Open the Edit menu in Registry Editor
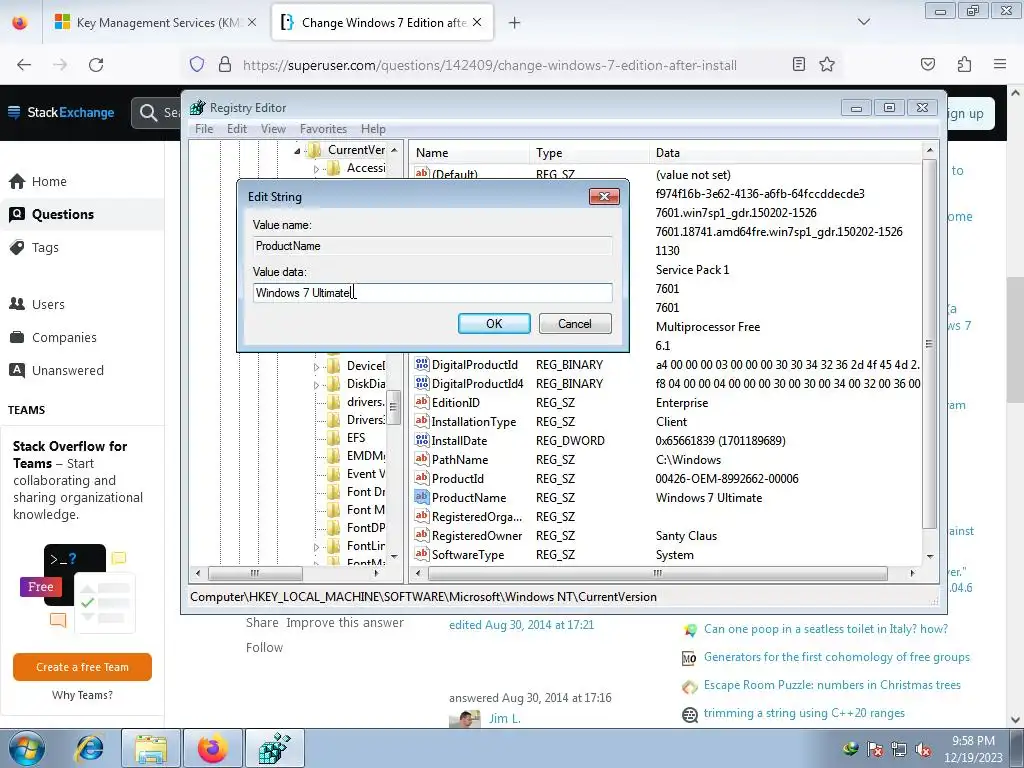 [236, 129]
